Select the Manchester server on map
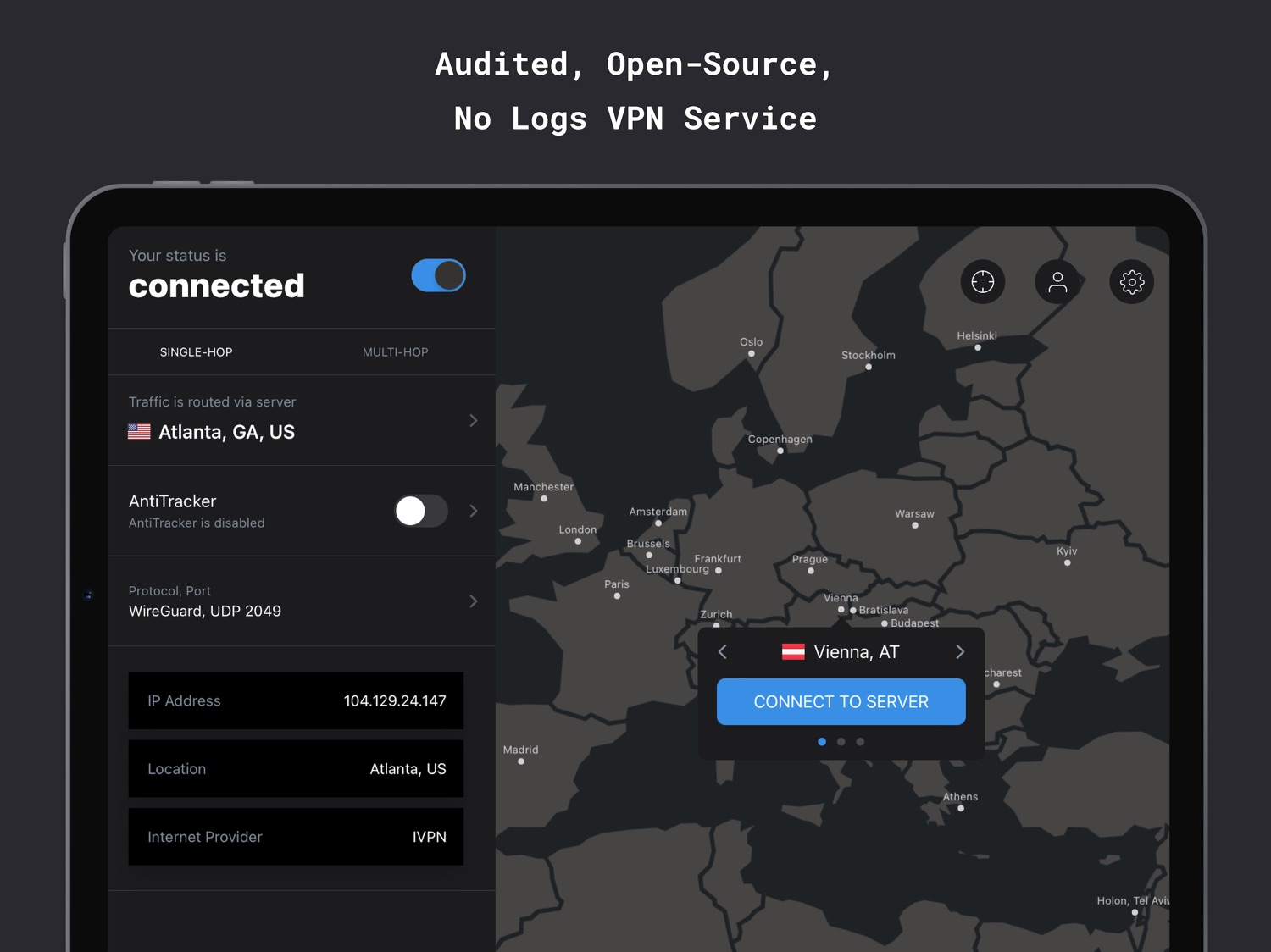1271x952 pixels. tap(544, 499)
